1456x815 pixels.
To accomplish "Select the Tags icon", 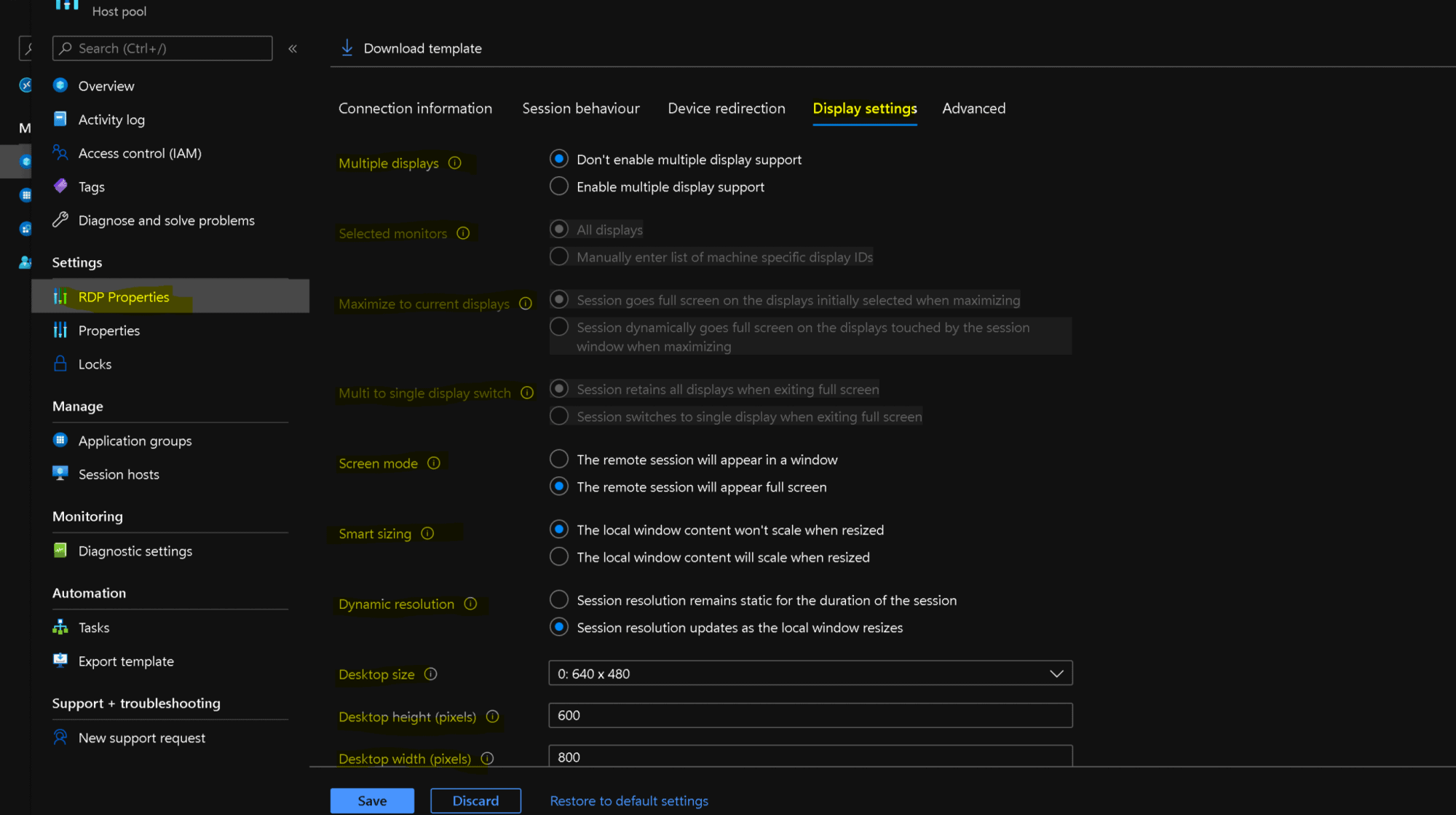I will [x=60, y=186].
